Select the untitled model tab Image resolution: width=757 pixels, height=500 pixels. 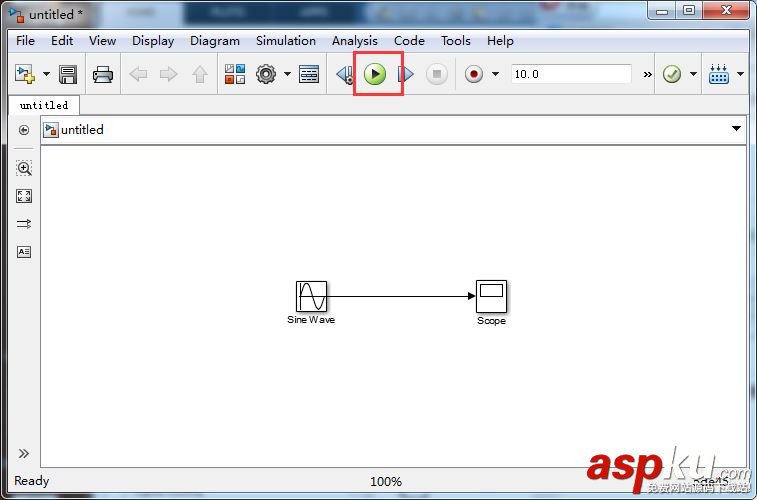pos(44,105)
